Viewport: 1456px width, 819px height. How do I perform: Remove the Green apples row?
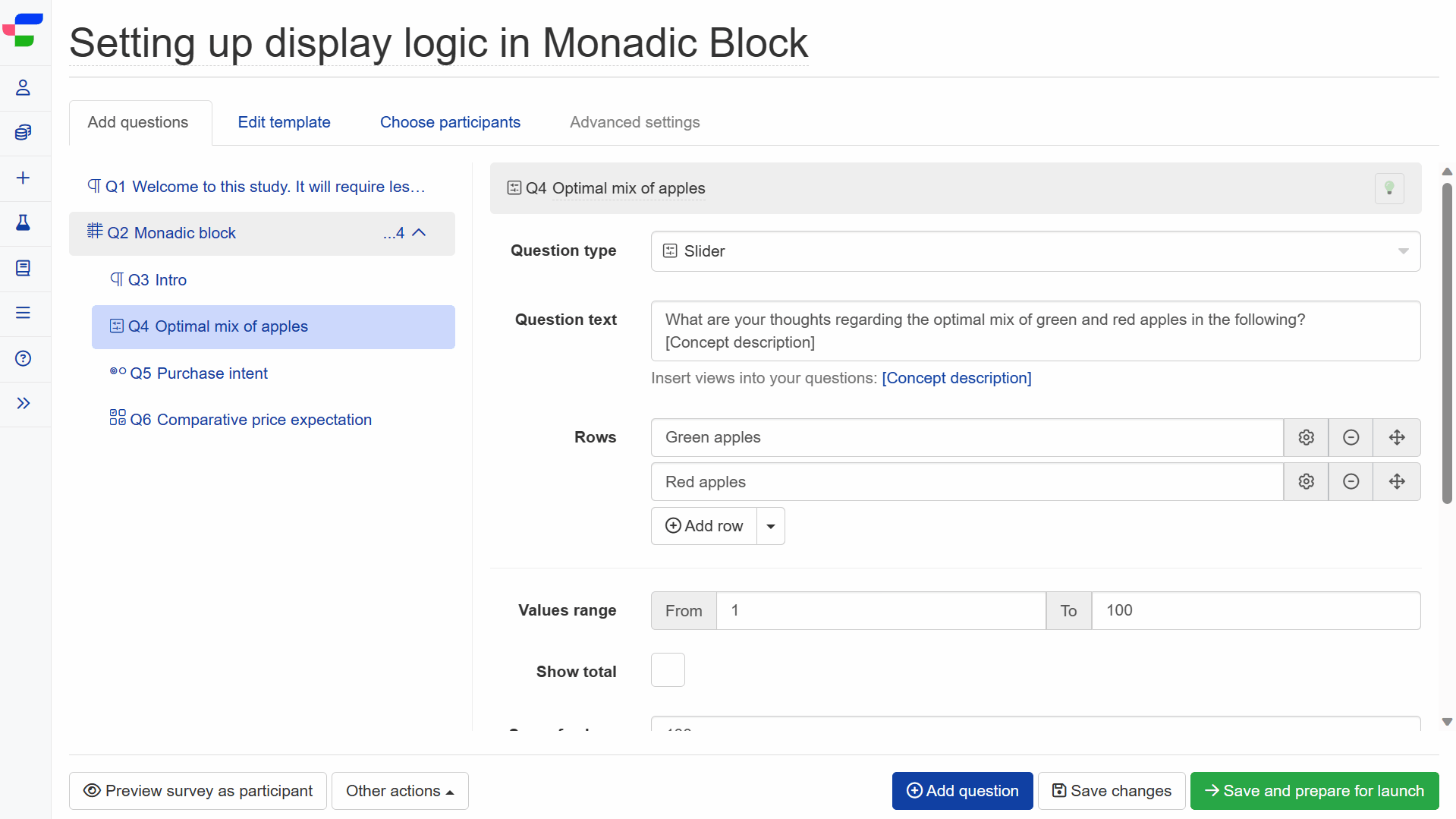[1351, 437]
